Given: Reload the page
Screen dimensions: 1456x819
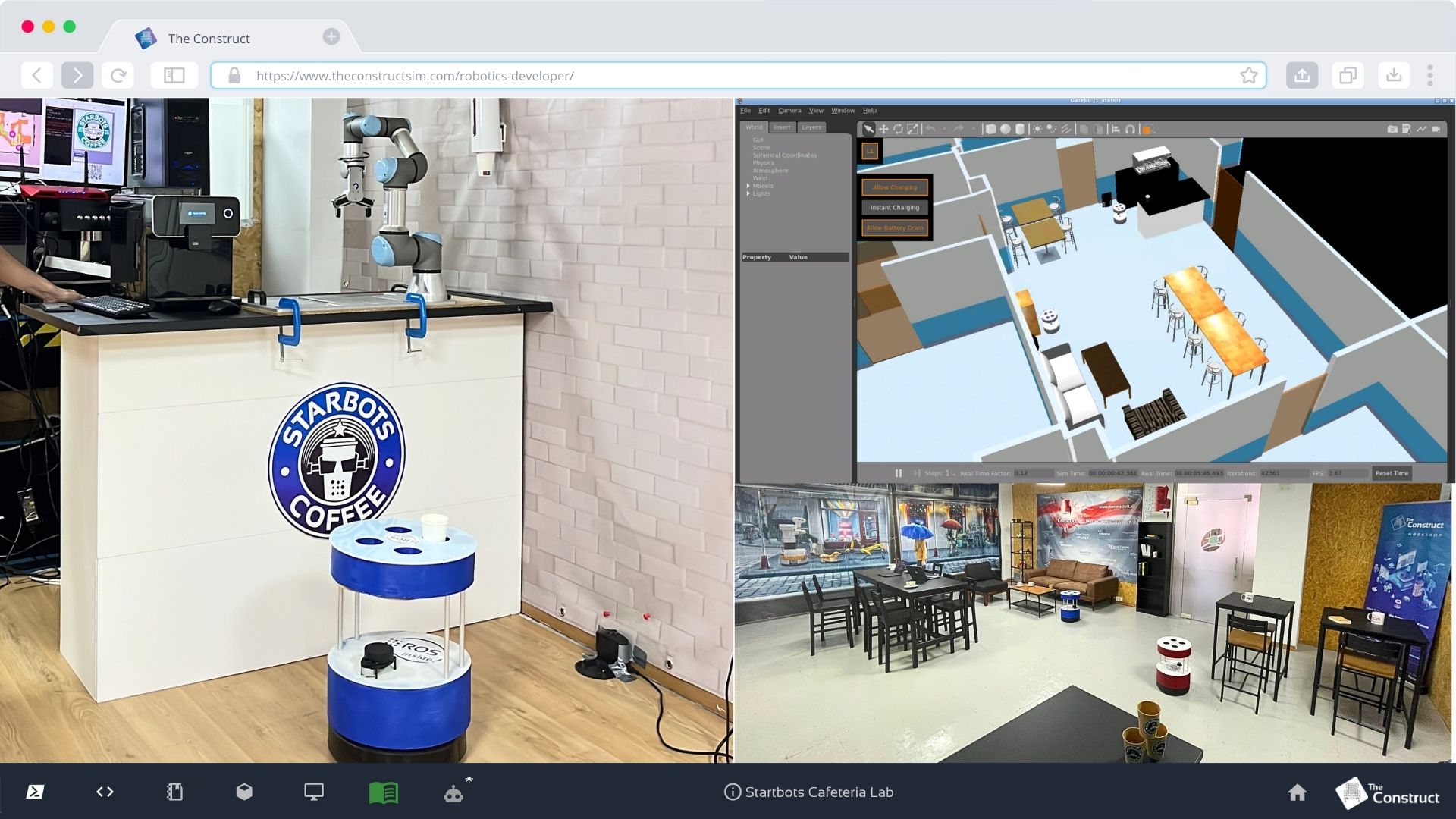Looking at the screenshot, I should tap(118, 75).
